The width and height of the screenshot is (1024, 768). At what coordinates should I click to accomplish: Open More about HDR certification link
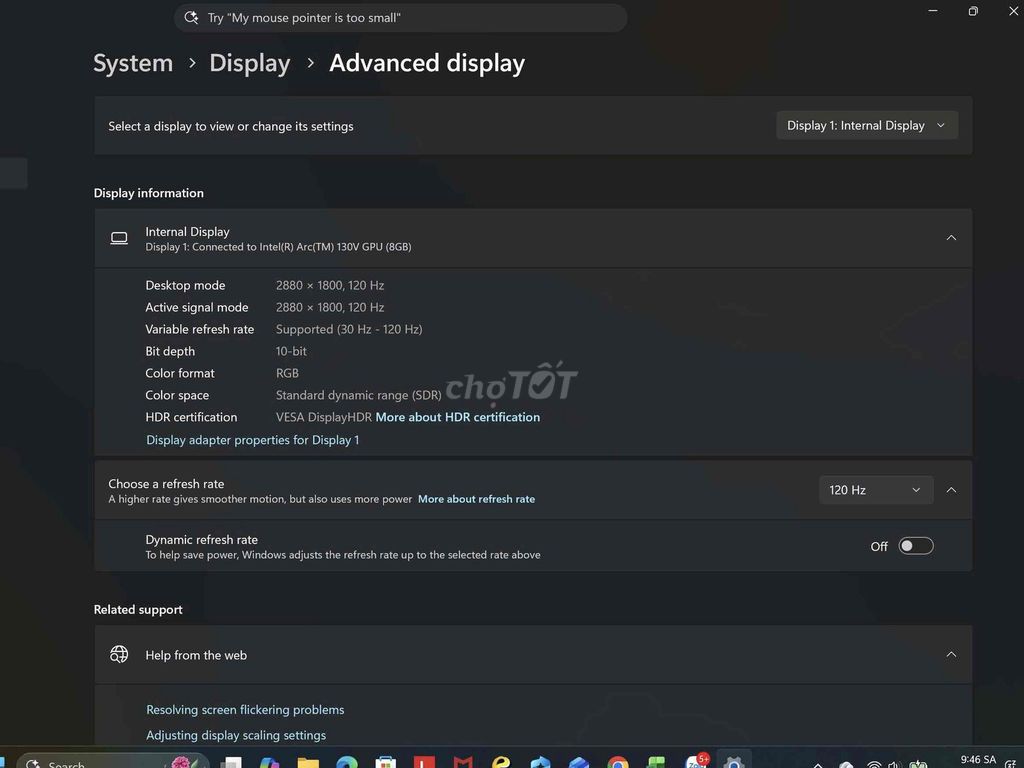click(458, 417)
